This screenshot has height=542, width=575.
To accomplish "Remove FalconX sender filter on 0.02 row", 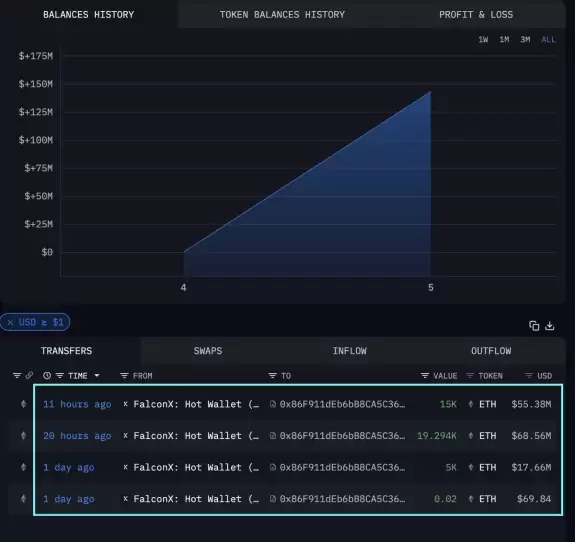I will point(125,498).
